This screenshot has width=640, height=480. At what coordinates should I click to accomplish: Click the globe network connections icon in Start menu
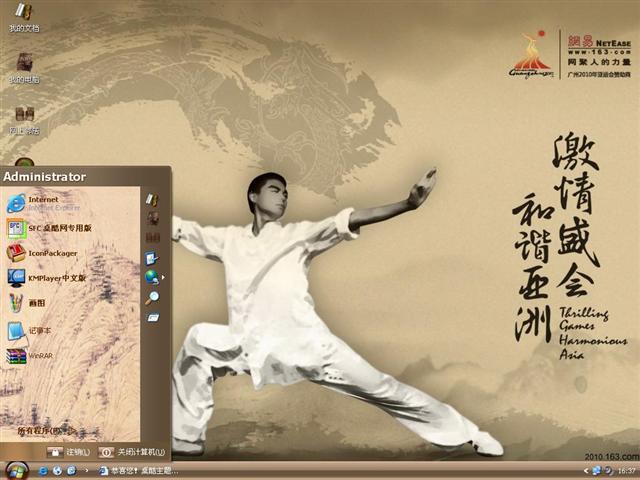click(152, 277)
